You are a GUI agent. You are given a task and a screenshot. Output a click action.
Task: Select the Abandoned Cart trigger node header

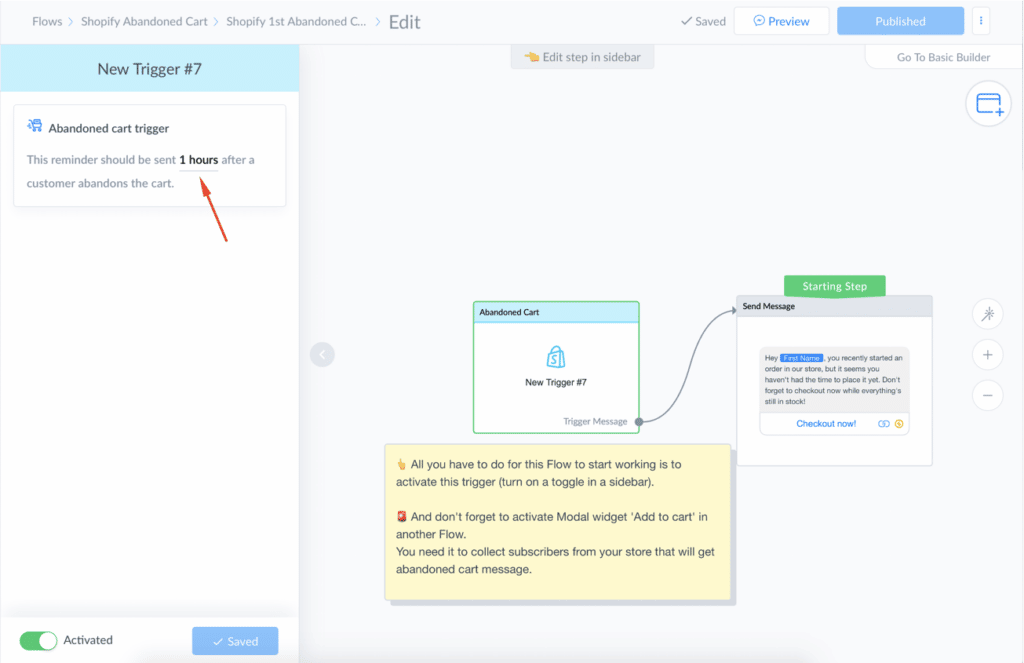(556, 312)
